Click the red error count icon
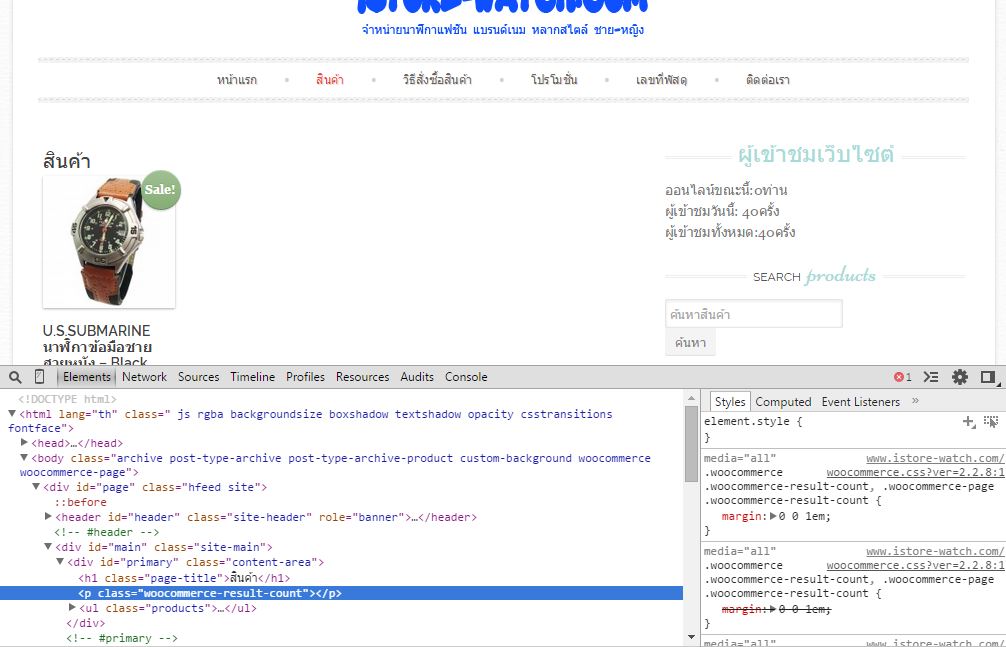 [902, 377]
